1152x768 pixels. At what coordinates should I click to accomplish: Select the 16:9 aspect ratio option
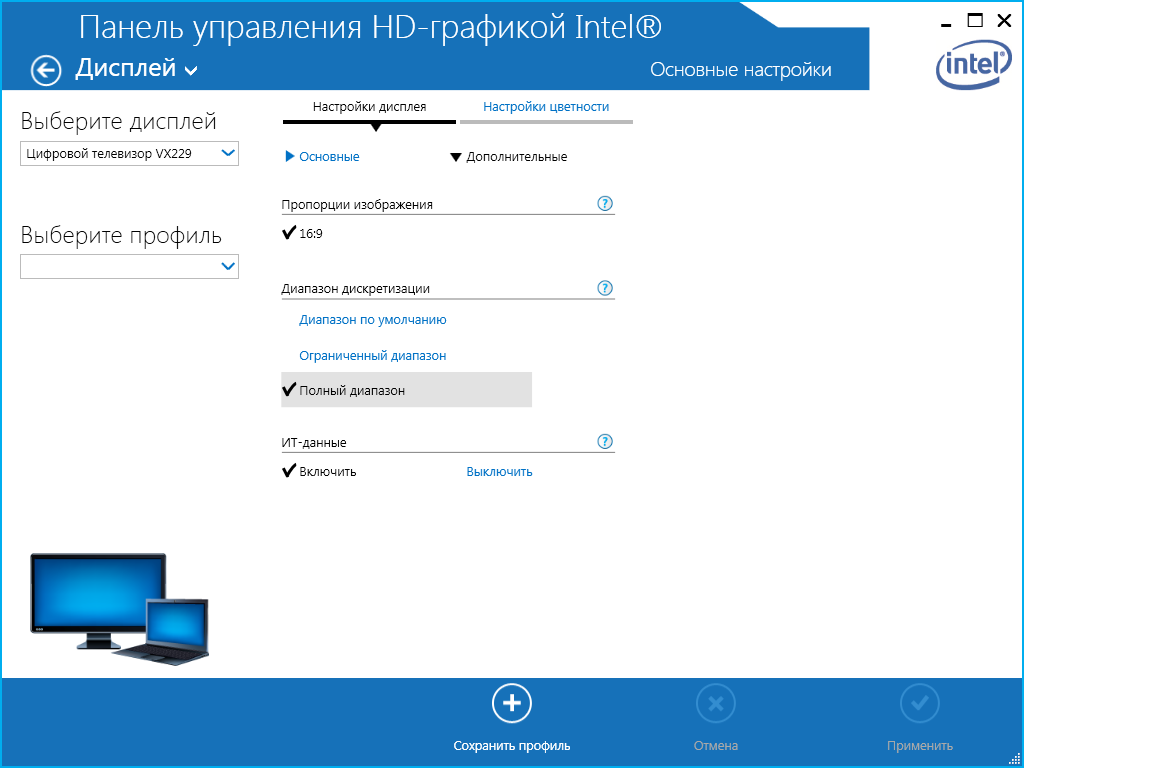310,234
